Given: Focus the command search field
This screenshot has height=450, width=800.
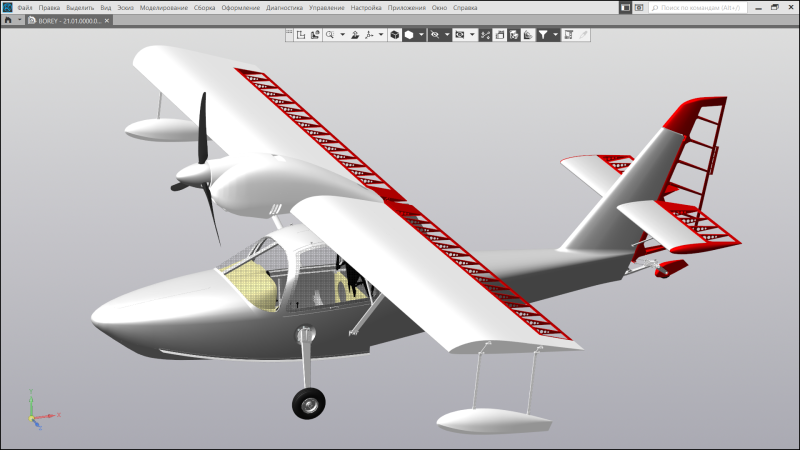Looking at the screenshot, I should pyautogui.click(x=698, y=8).
